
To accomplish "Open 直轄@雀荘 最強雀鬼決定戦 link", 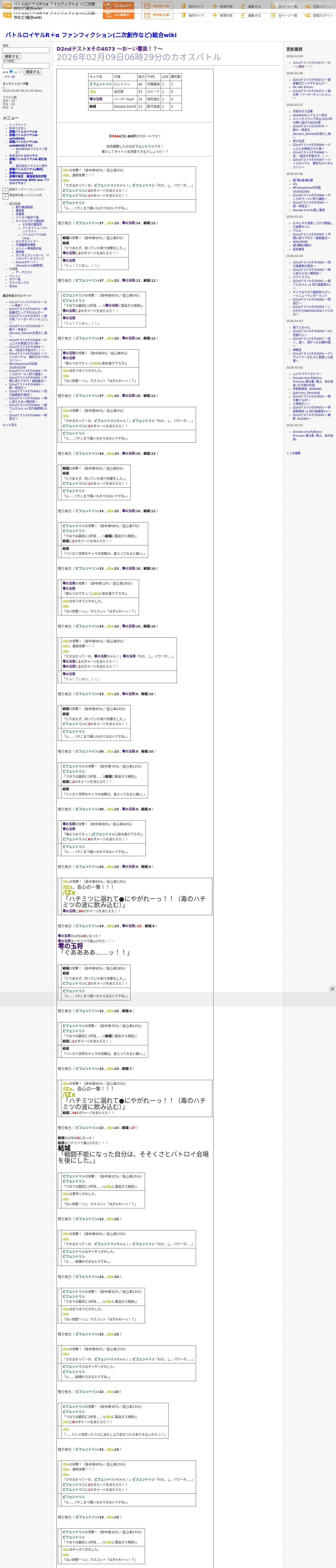I will coord(27,176).
